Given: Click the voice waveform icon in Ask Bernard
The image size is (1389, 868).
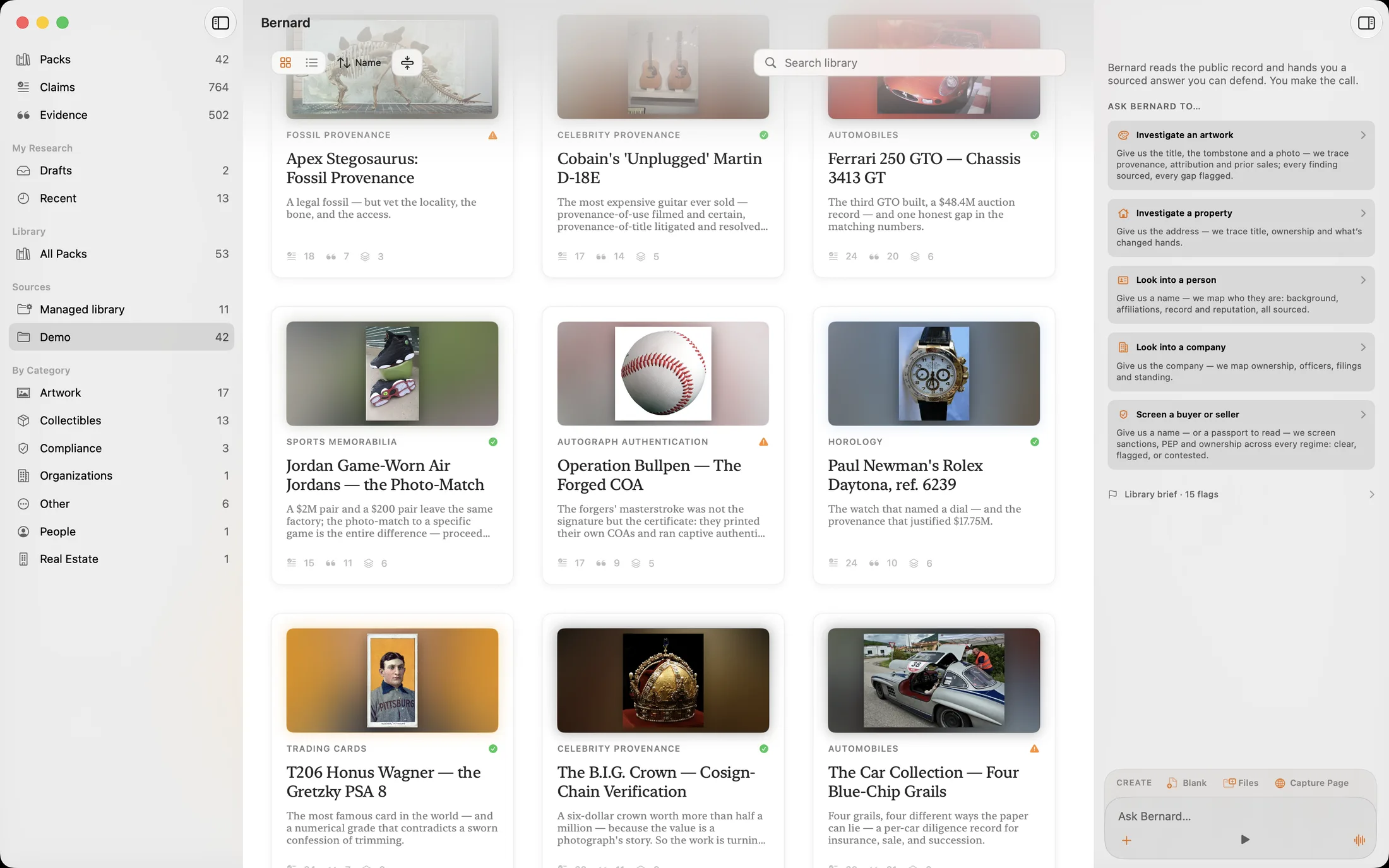Looking at the screenshot, I should tap(1359, 840).
